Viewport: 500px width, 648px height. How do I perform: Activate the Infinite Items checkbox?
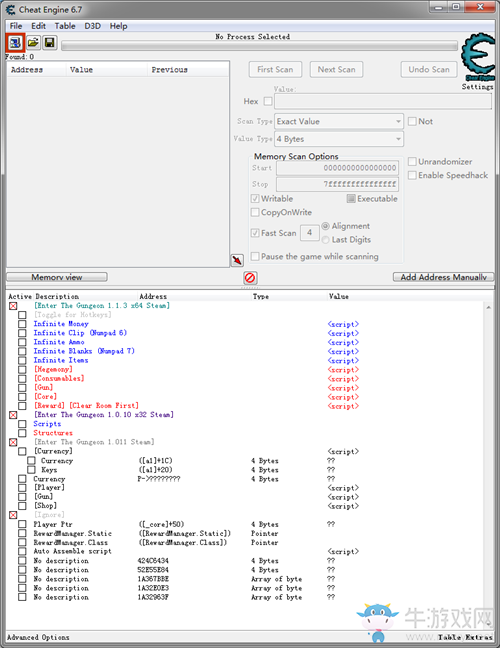tap(22, 360)
